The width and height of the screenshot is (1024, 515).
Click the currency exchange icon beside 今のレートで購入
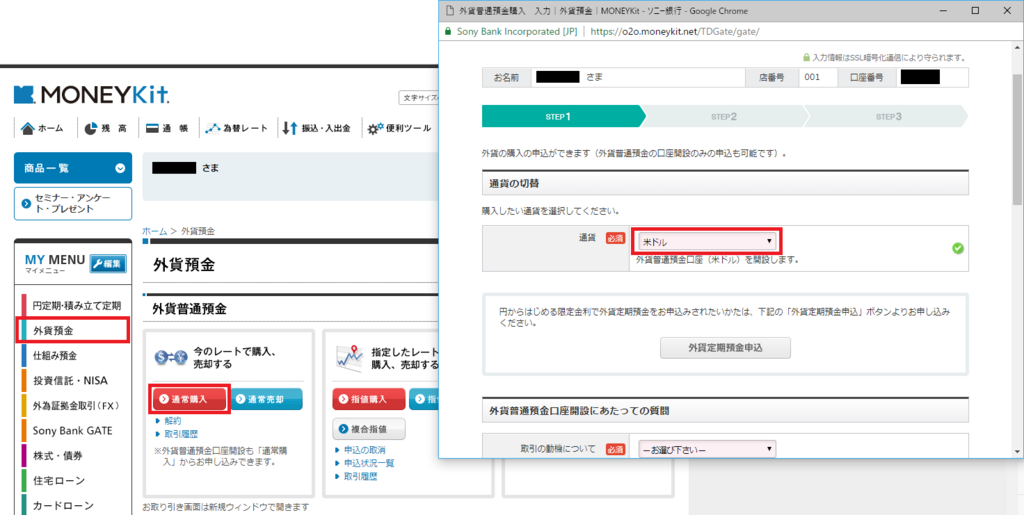[x=171, y=357]
